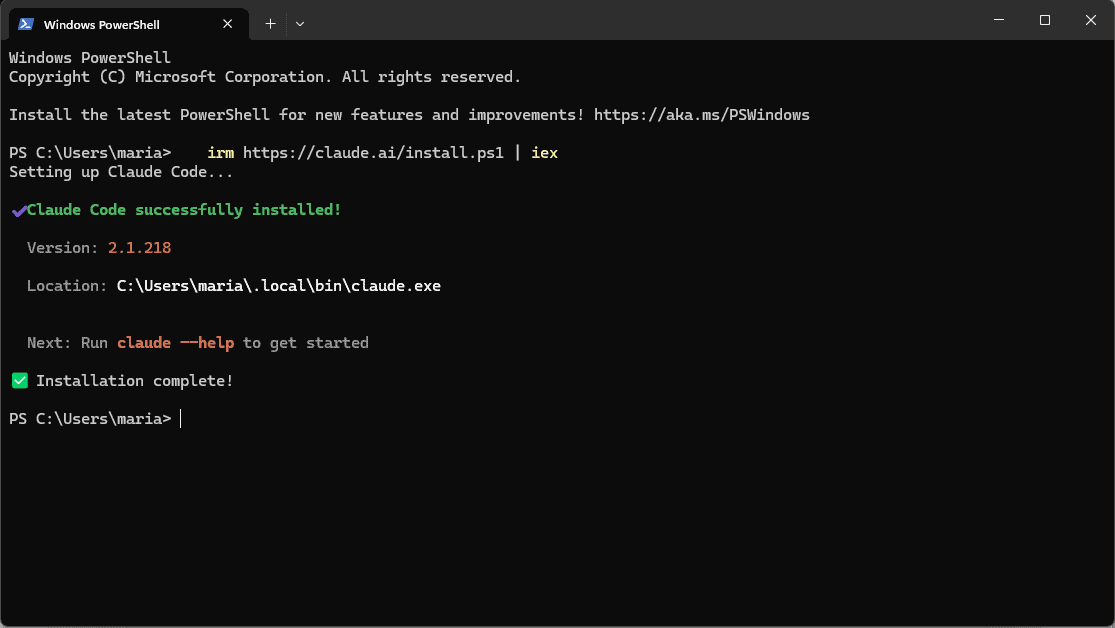
Task: Open the aka.ms/PSWindows link
Action: click(x=702, y=115)
